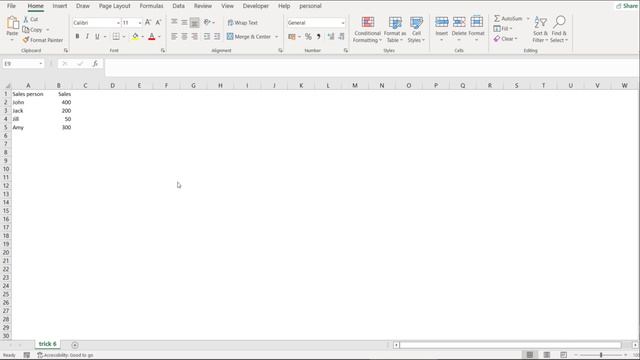Image resolution: width=640 pixels, height=360 pixels.
Task: Click Decrease Decimal icon
Action: 341,37
